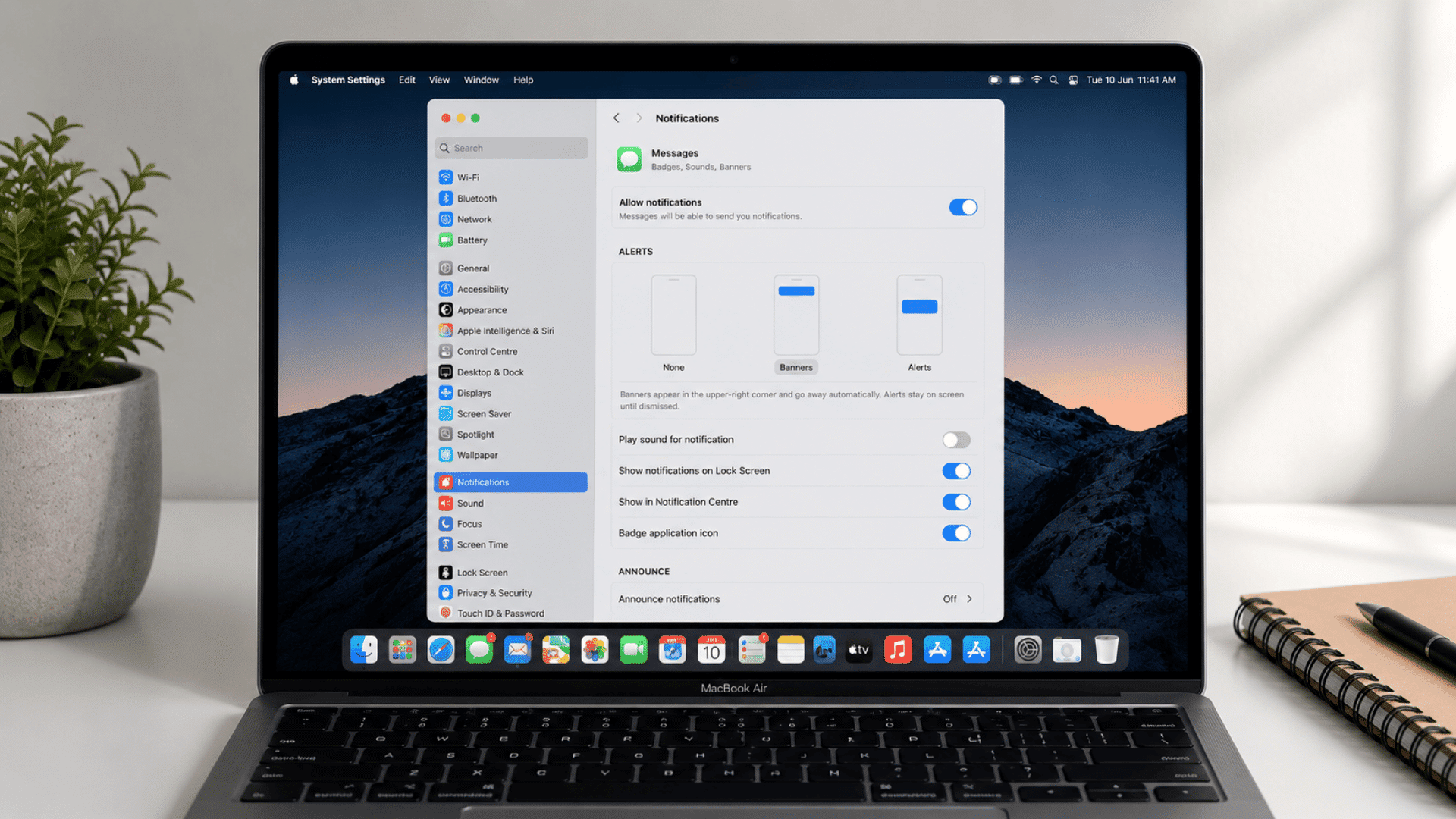Choose the None alert style

(x=673, y=324)
